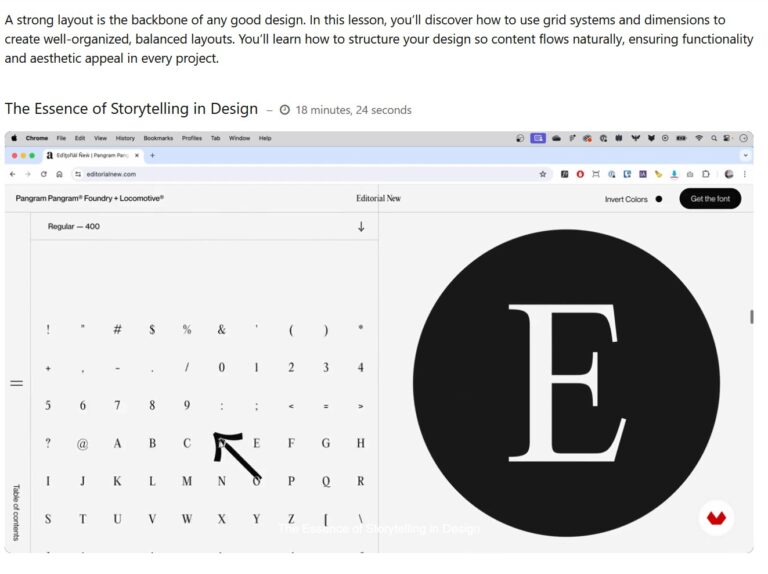This screenshot has height=574, width=768.
Task: Click the browser home icon
Action: click(x=59, y=174)
